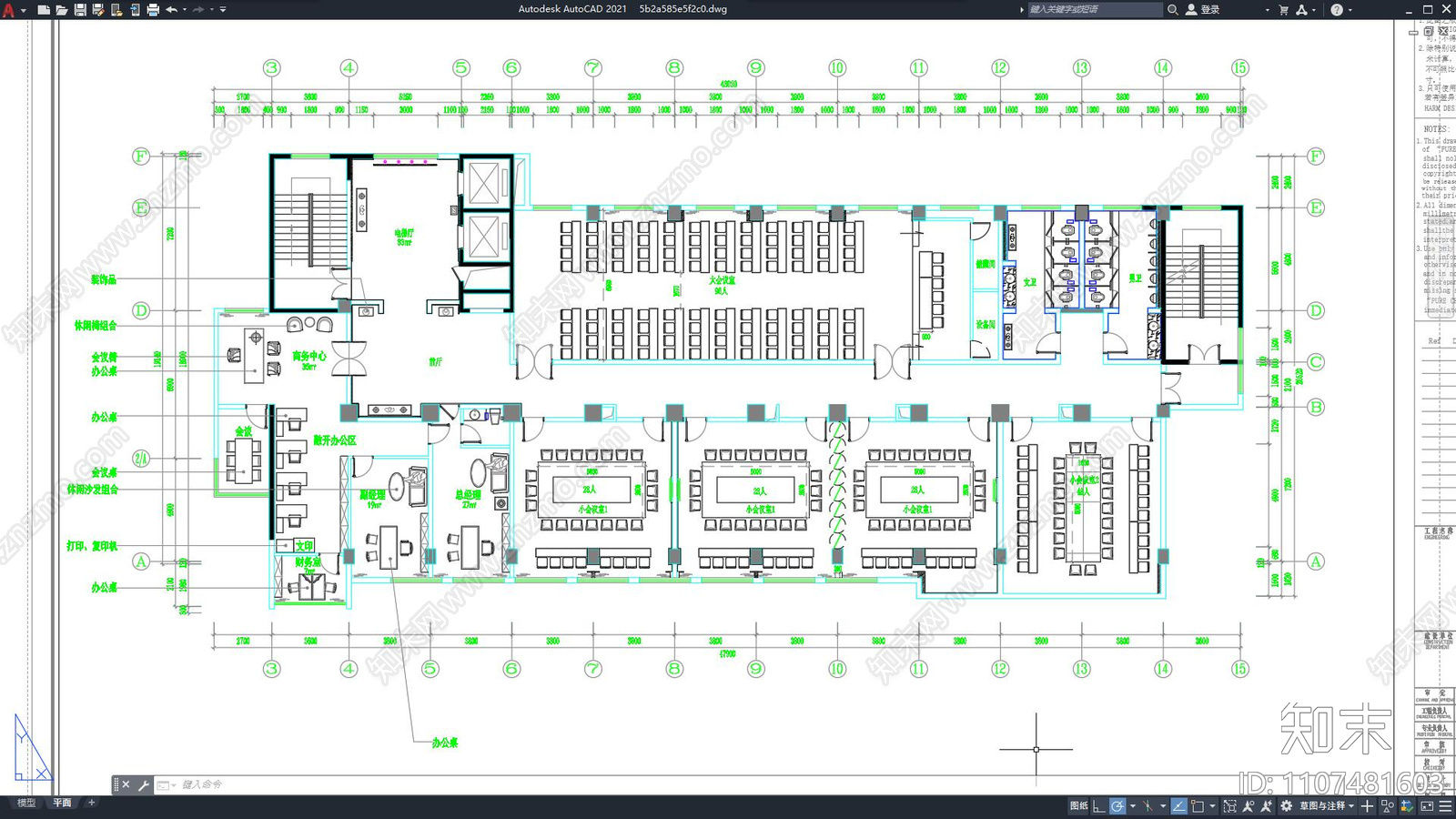Toggle ortho mode in status bar
This screenshot has width=1456, height=819.
coord(1098,806)
